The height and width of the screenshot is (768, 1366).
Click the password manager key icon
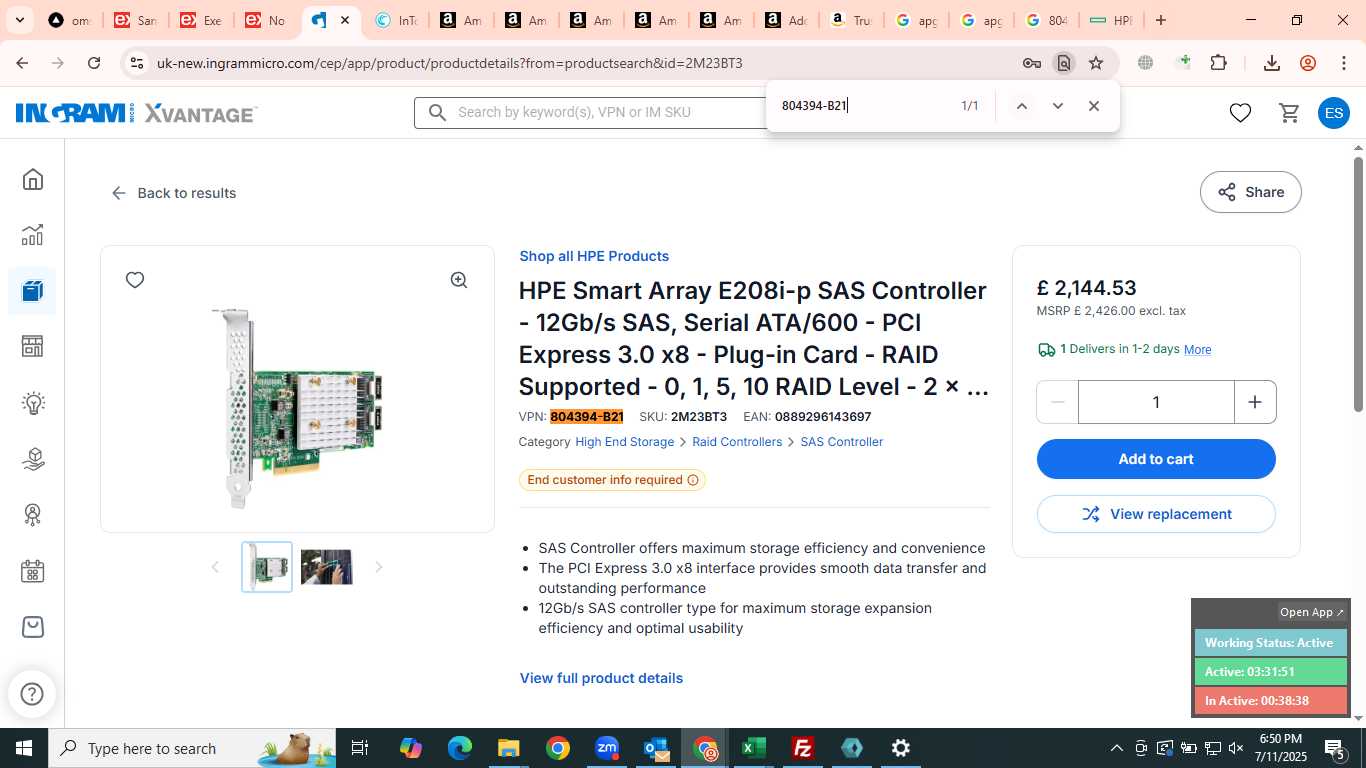click(1032, 63)
